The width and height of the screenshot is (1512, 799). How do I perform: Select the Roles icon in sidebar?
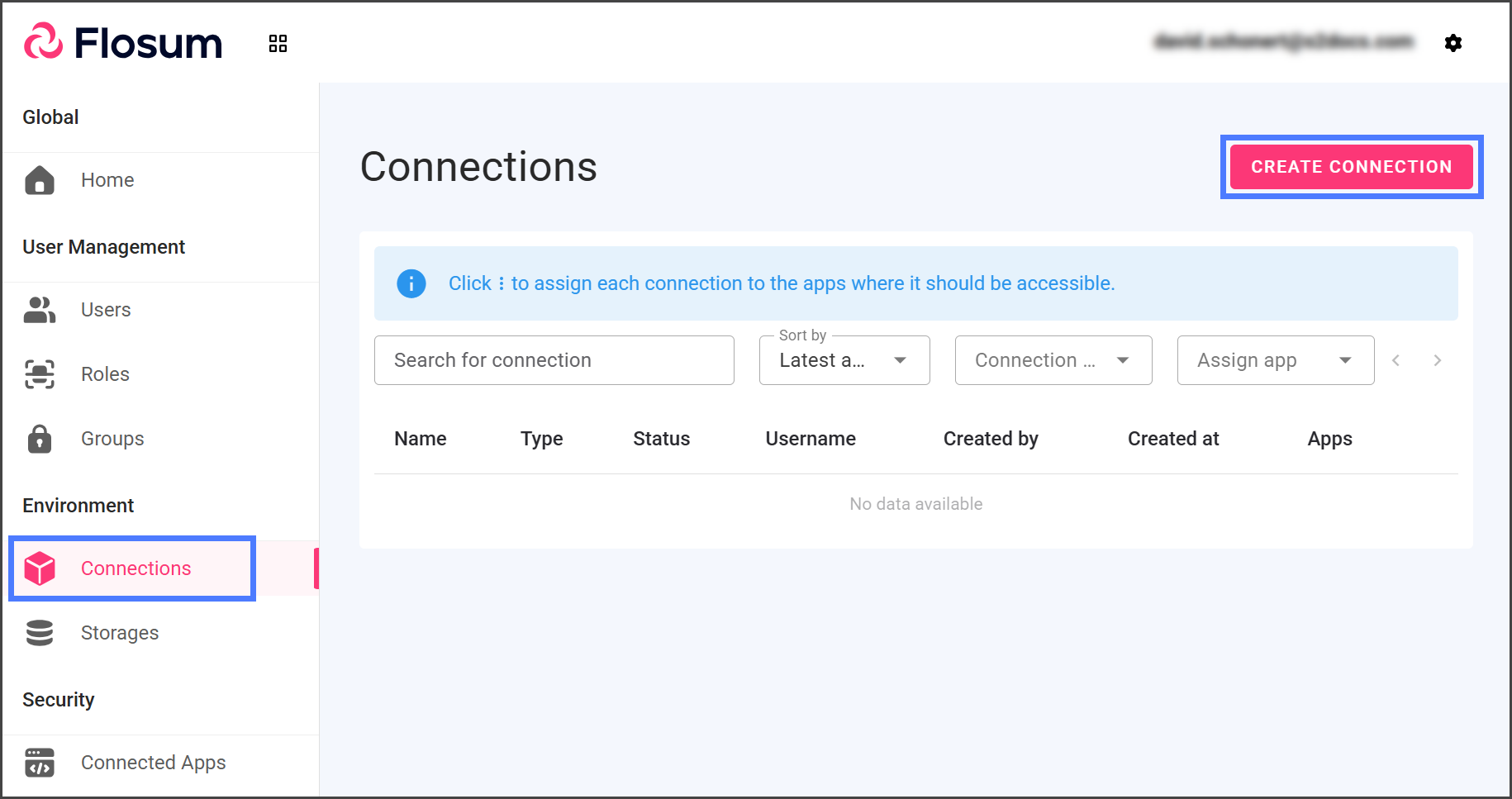pyautogui.click(x=40, y=374)
